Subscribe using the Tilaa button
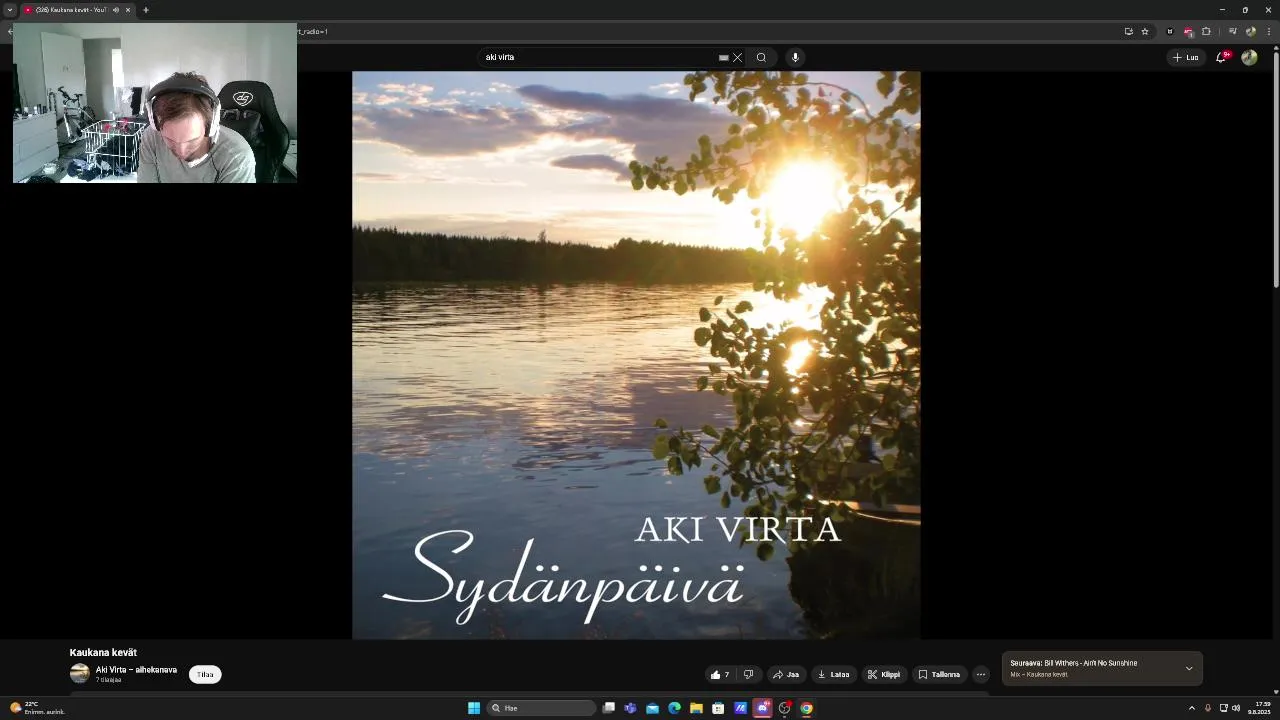1280x720 pixels. click(x=205, y=674)
